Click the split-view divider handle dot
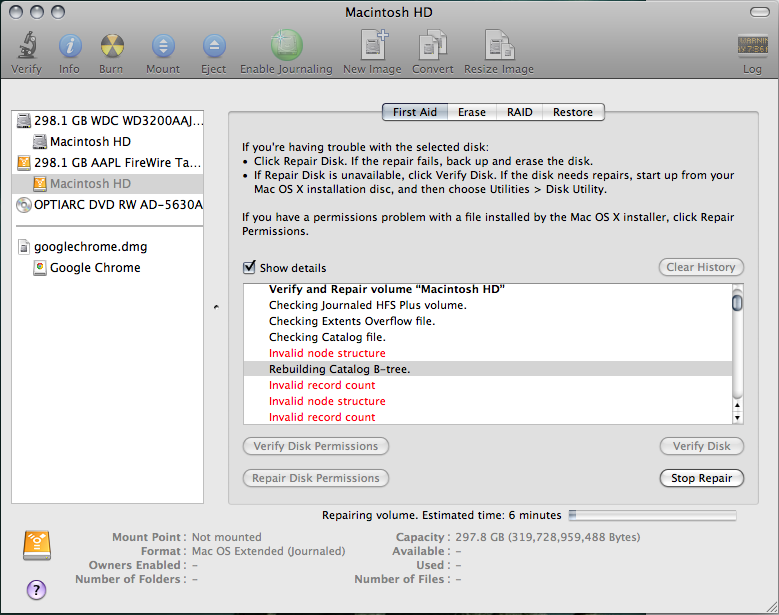The image size is (779, 615). click(x=216, y=307)
